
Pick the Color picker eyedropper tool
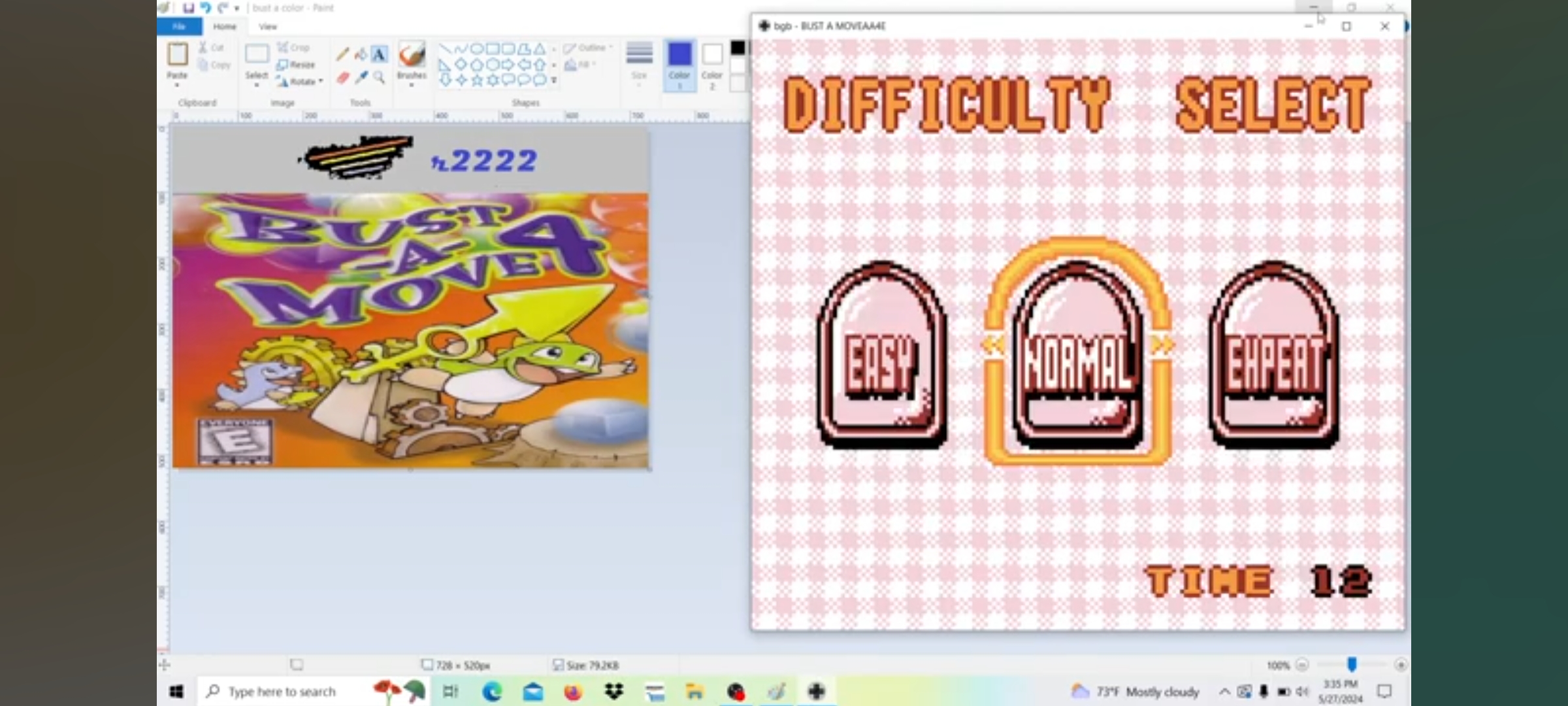click(361, 78)
